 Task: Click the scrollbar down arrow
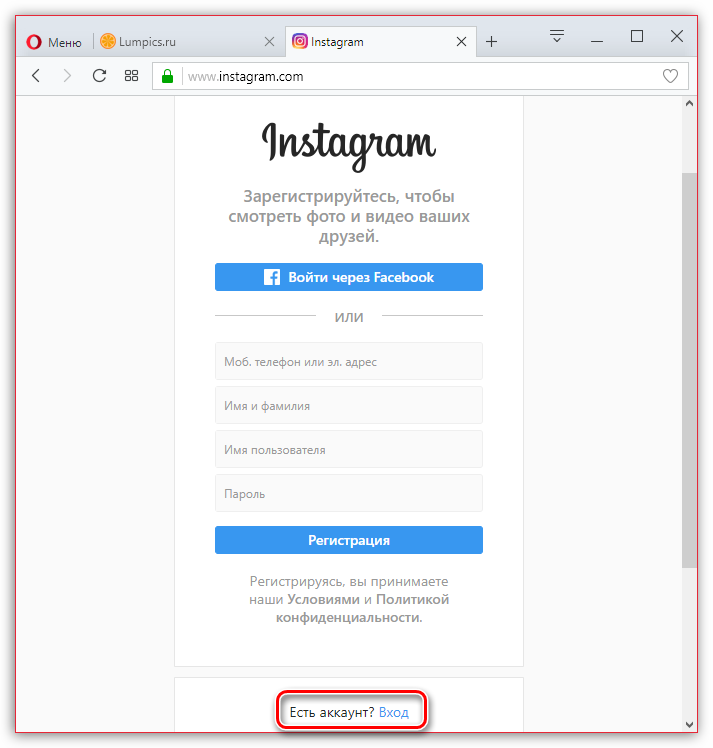click(689, 724)
